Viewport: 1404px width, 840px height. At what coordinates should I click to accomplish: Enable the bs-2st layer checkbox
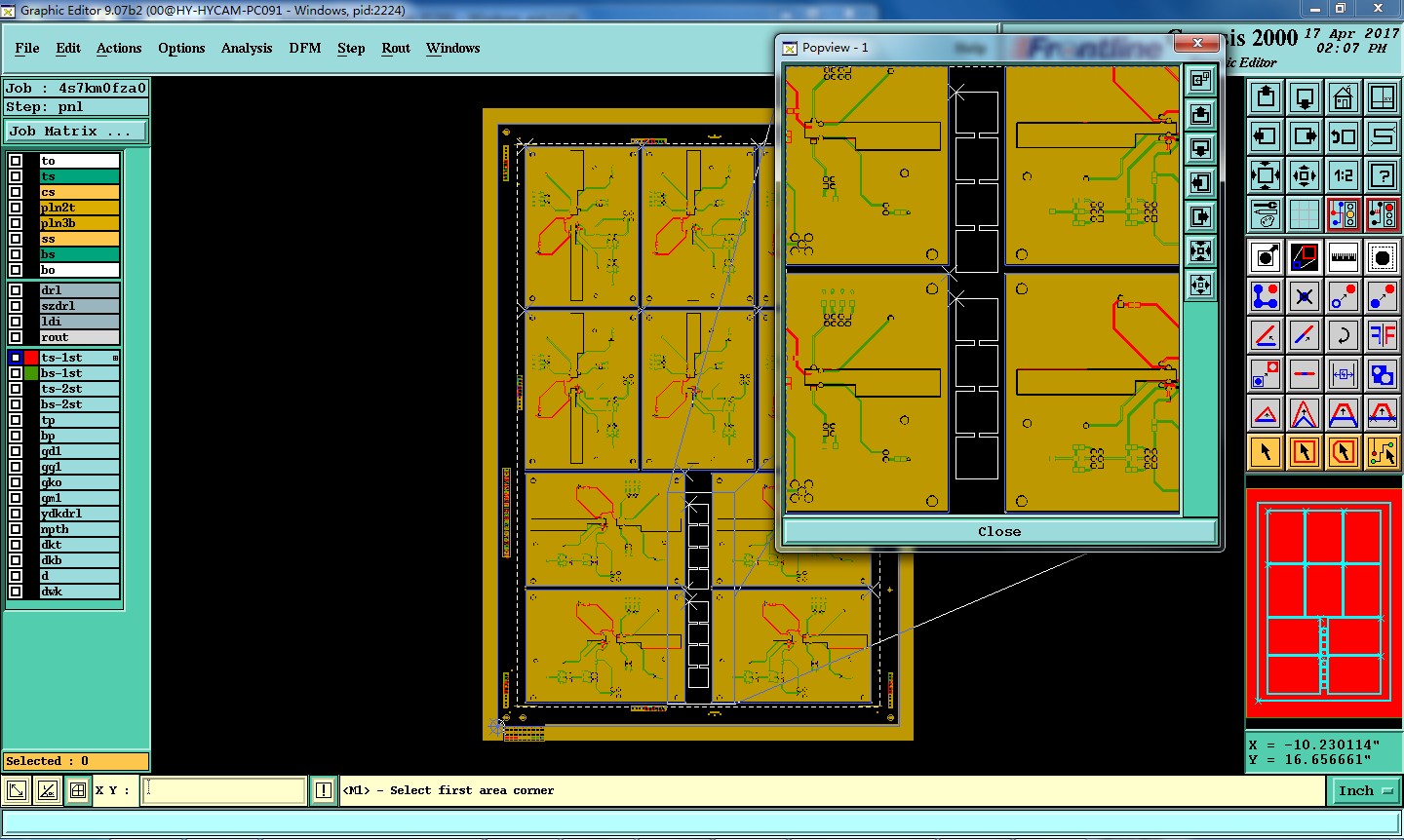click(16, 404)
